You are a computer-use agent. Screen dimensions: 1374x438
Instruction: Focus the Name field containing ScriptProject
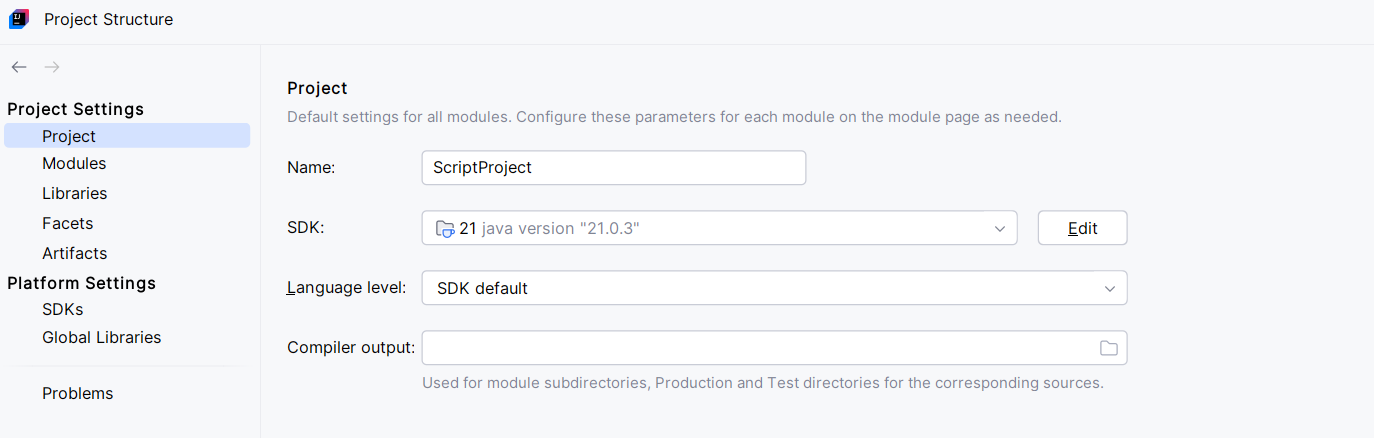click(x=613, y=168)
